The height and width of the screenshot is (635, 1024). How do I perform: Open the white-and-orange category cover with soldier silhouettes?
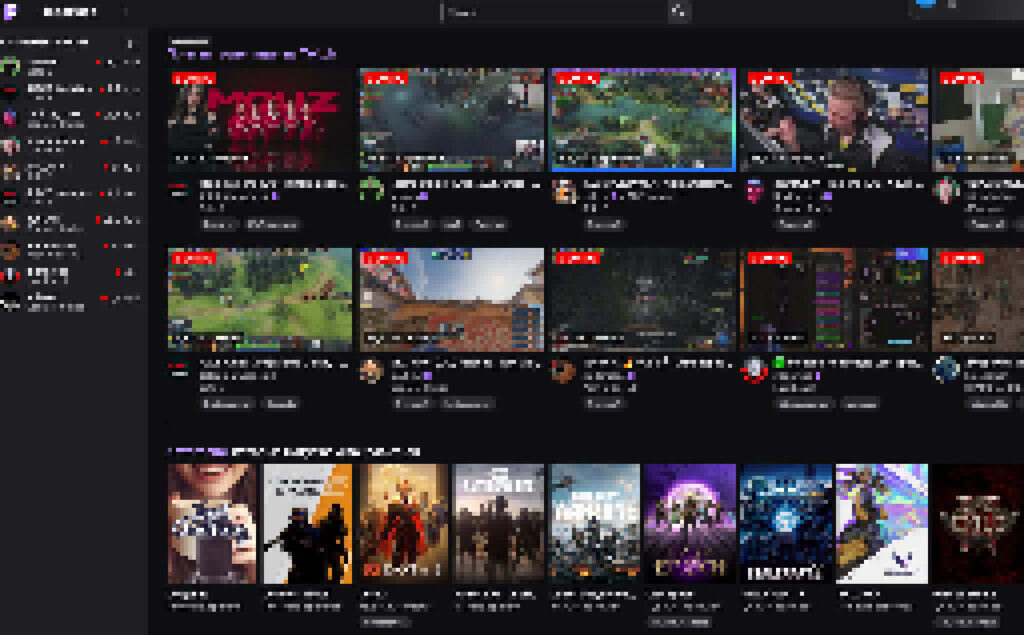(308, 523)
